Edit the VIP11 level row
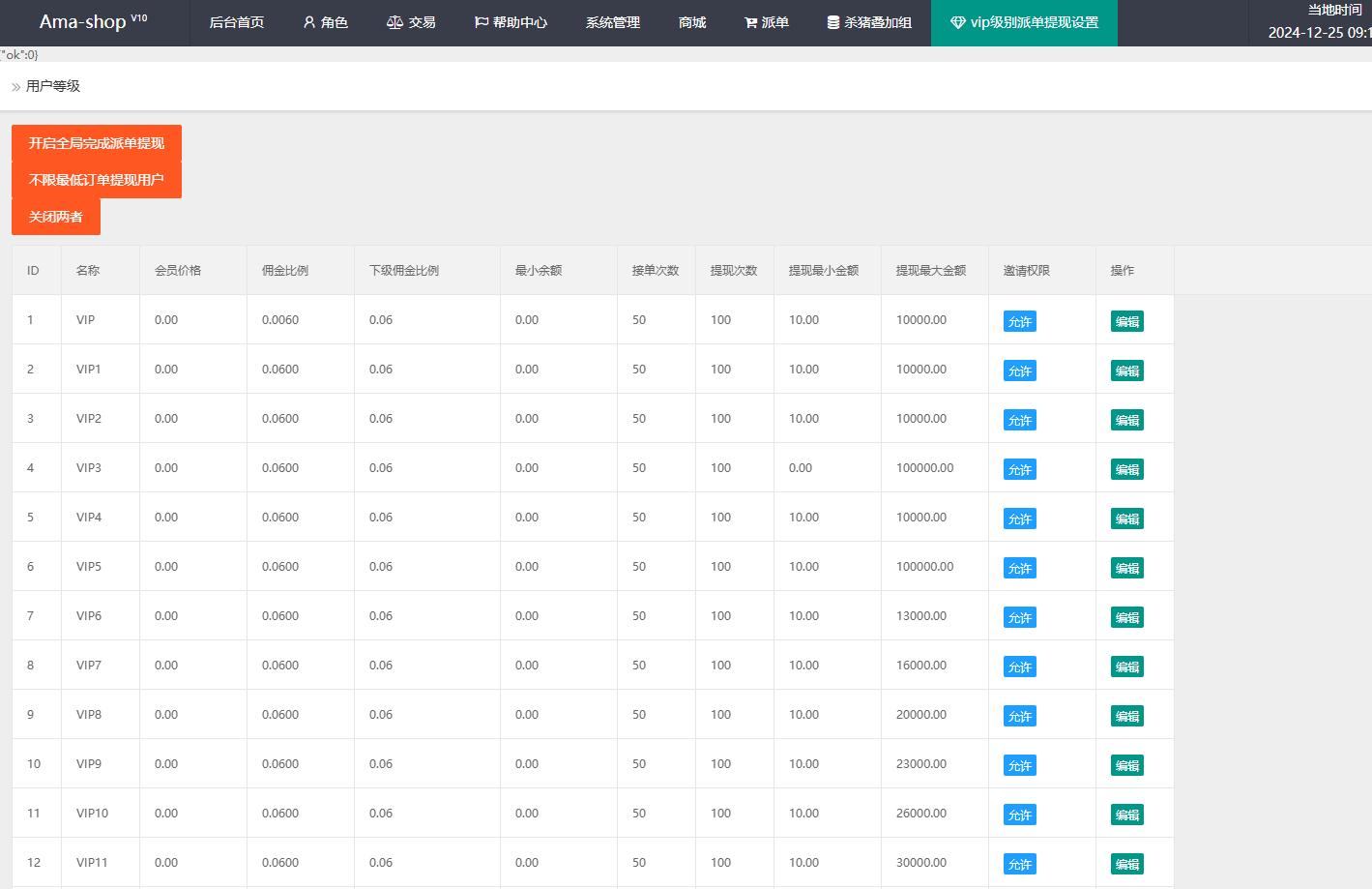 tap(1127, 864)
